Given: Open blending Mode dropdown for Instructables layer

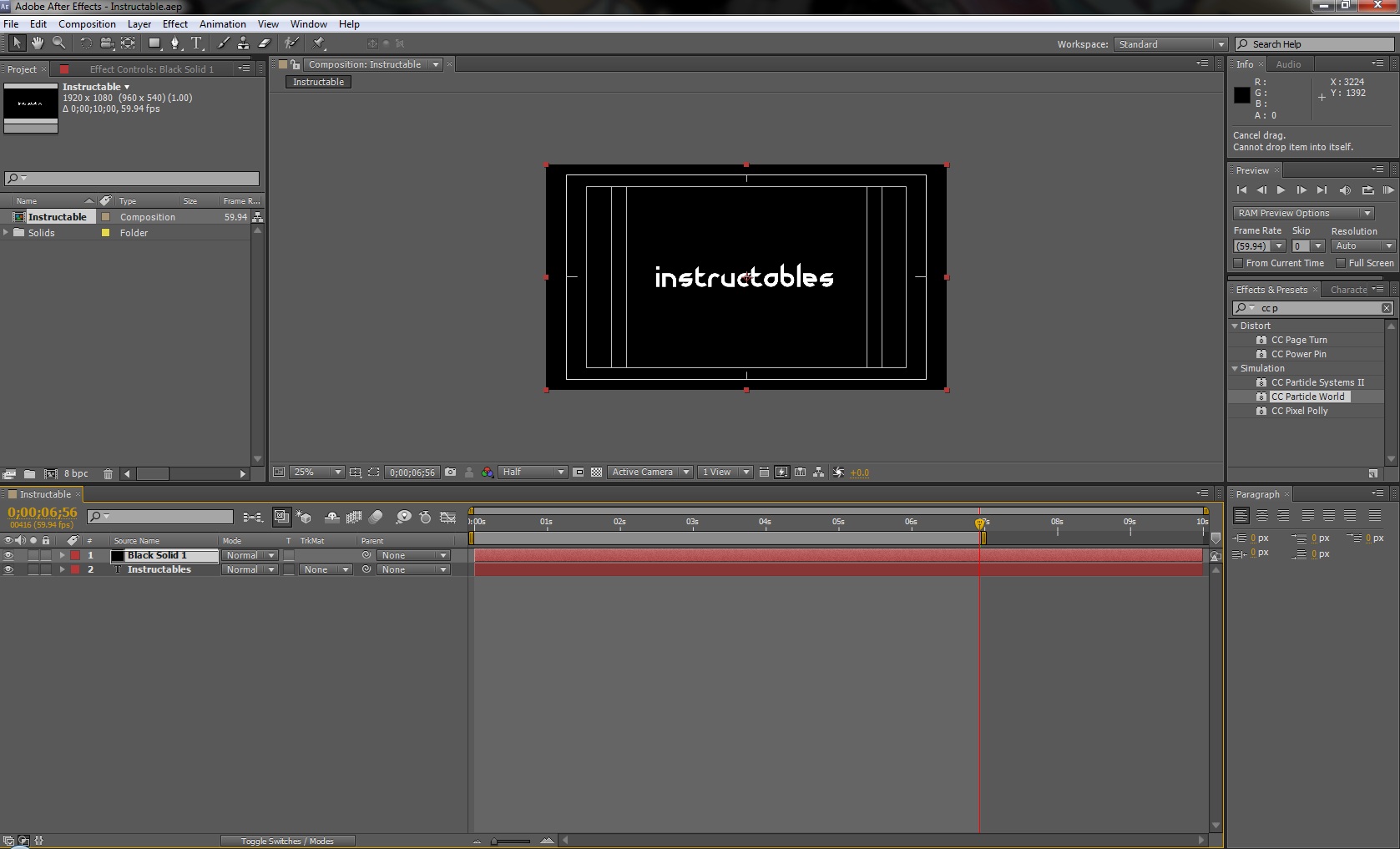Looking at the screenshot, I should [250, 570].
